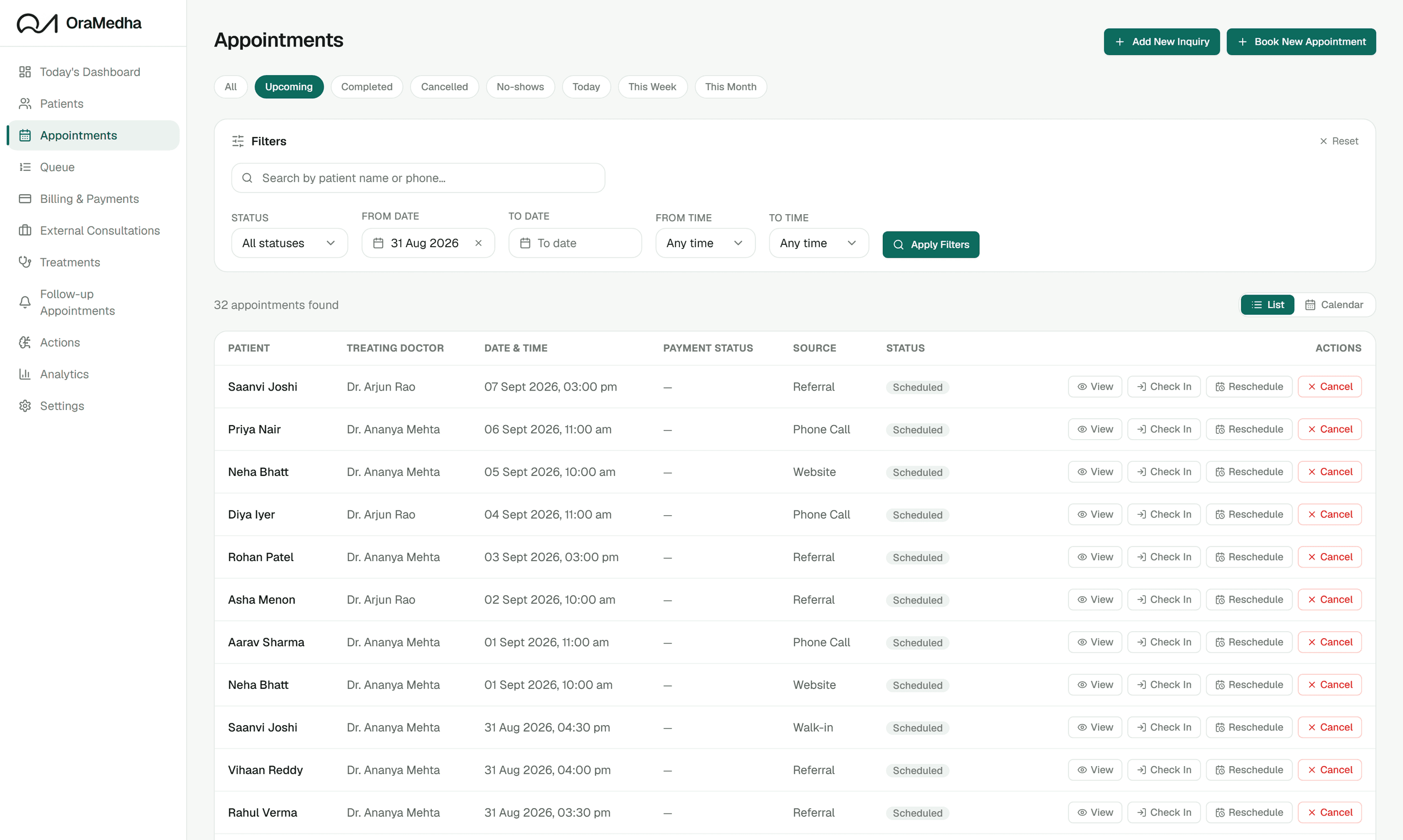Reschedule Diya Iyer's appointment

tap(1249, 514)
